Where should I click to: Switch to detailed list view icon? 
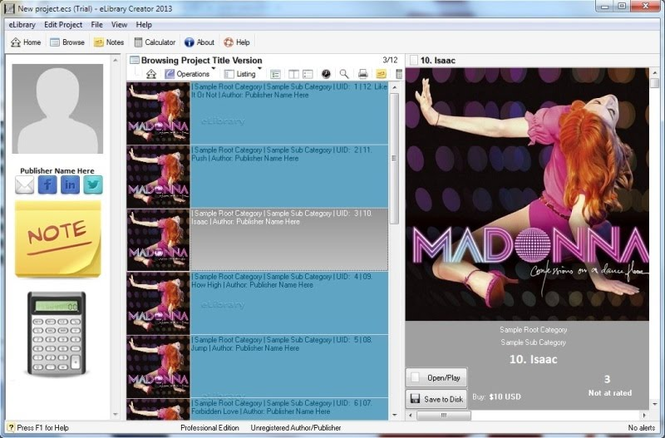tap(275, 74)
